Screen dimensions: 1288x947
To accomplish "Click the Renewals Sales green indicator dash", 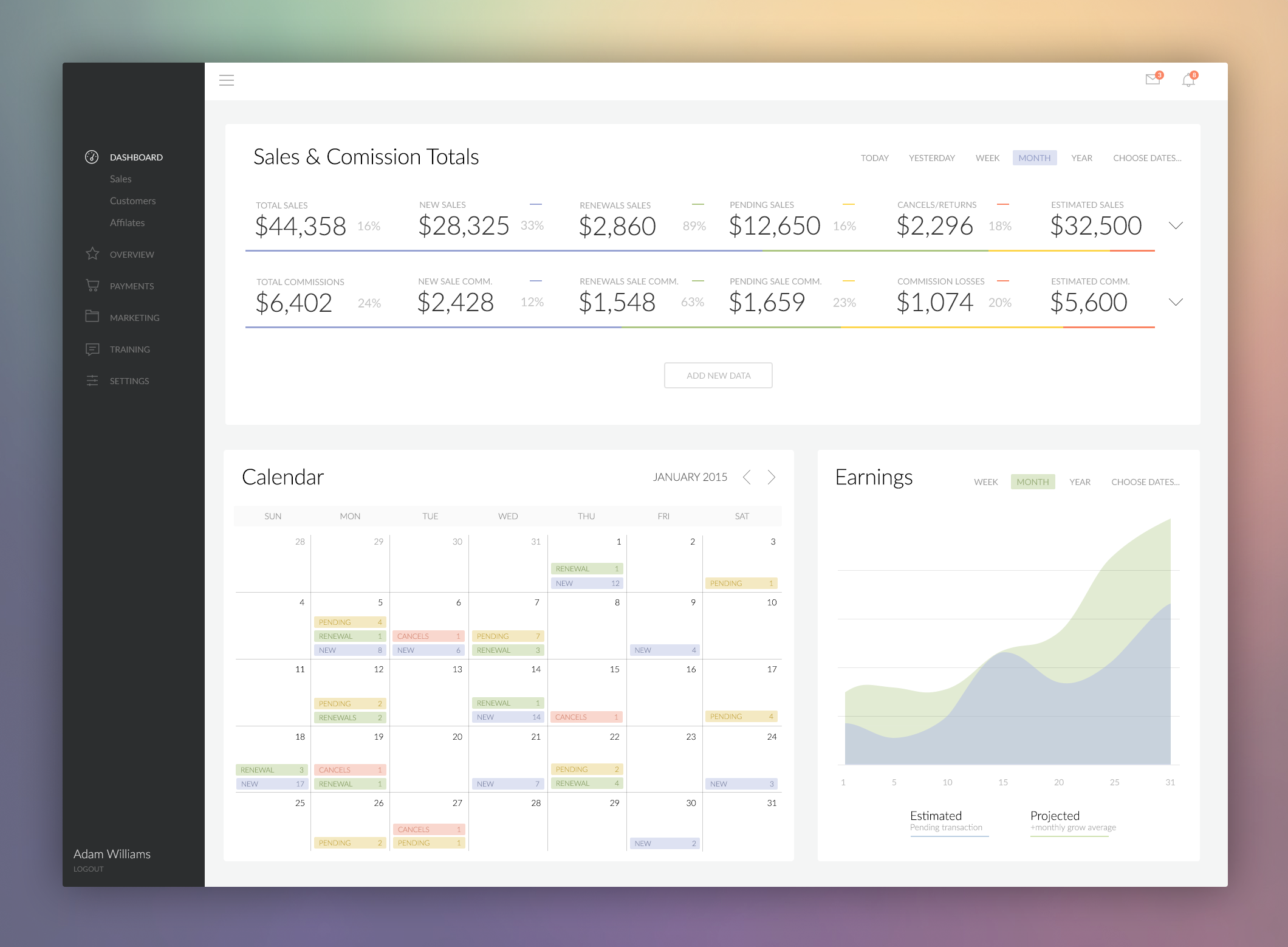I will point(698,204).
